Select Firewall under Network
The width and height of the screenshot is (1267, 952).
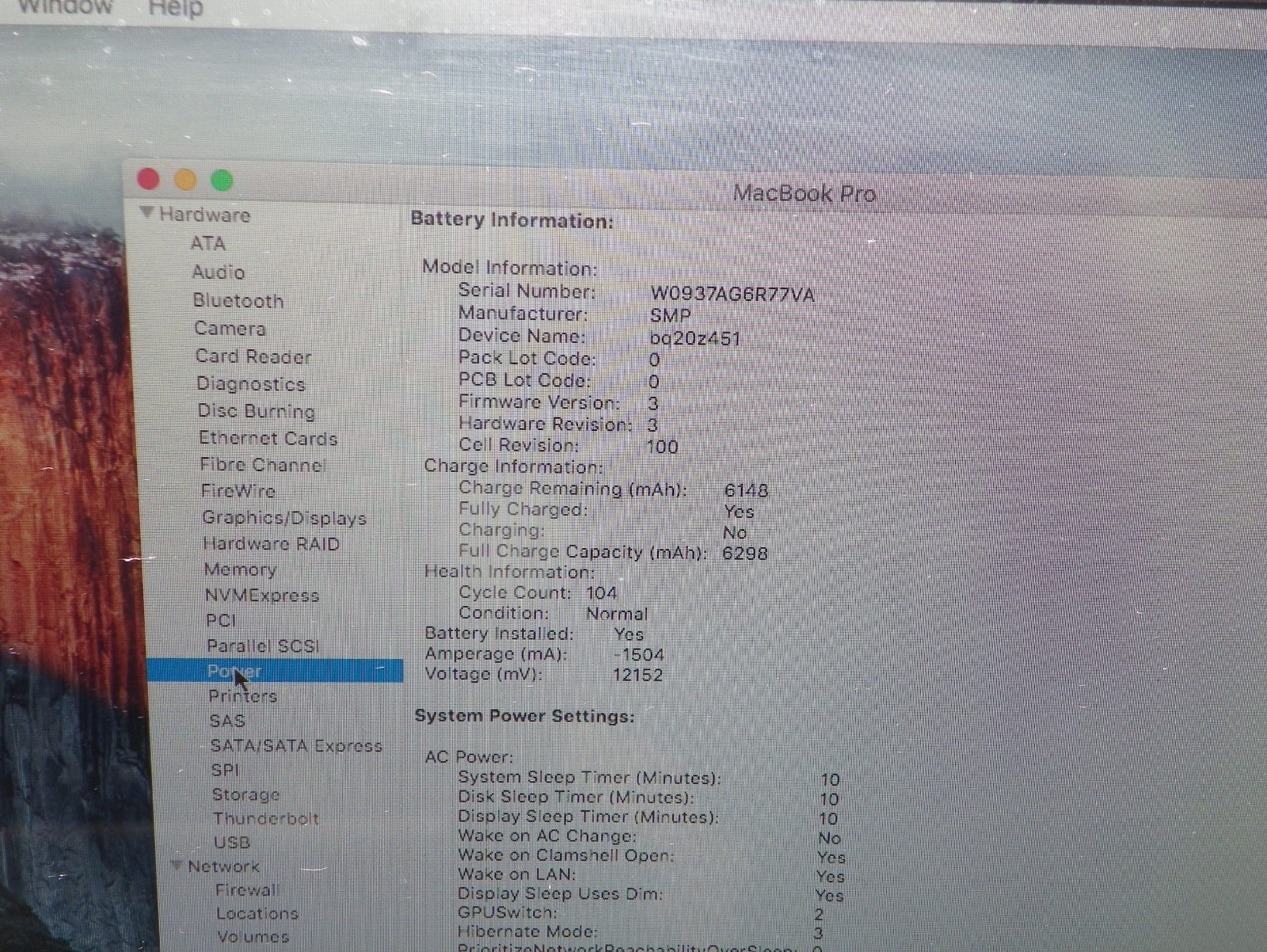pos(247,889)
